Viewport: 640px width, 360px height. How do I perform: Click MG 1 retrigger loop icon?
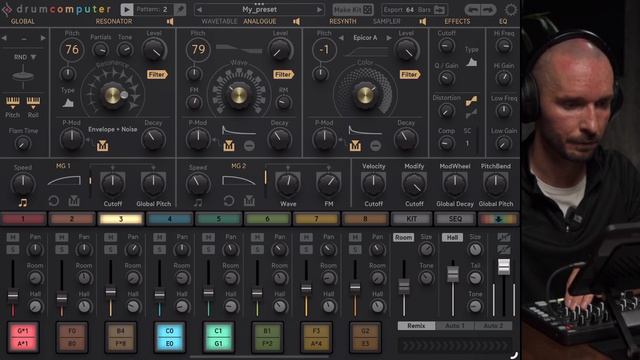53,201
